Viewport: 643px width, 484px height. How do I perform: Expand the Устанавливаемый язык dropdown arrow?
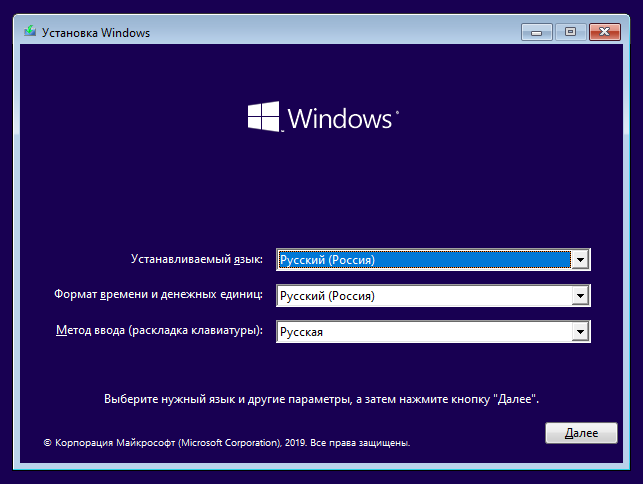tap(580, 260)
